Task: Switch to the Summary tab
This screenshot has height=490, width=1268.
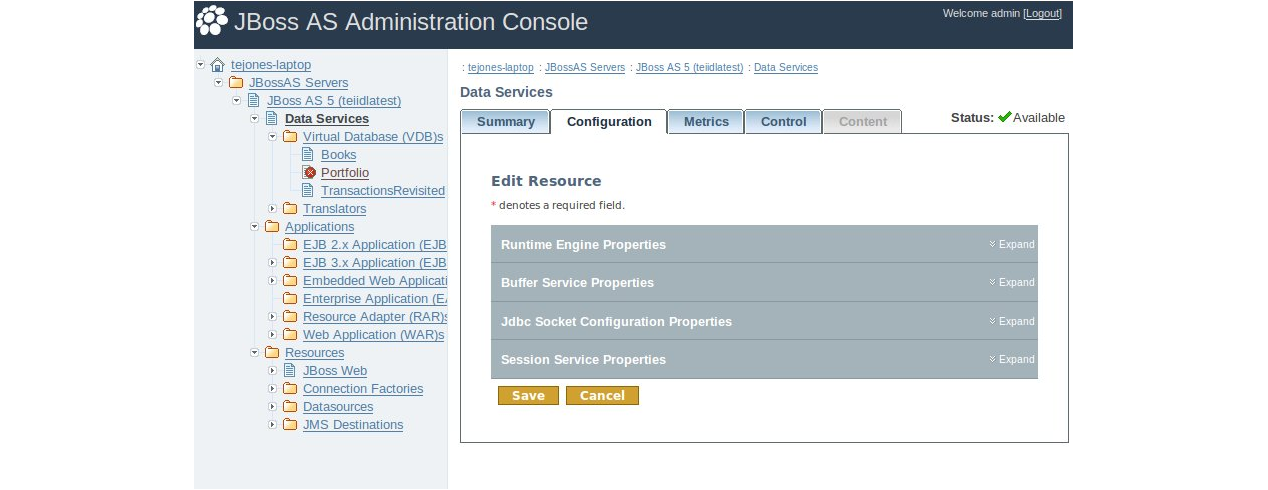Action: pos(505,122)
